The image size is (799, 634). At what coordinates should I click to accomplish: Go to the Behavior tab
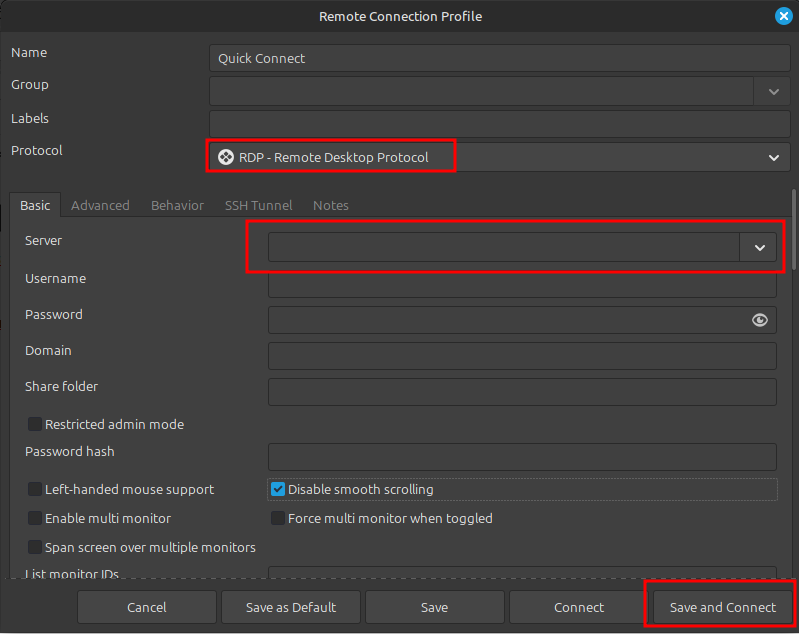177,205
